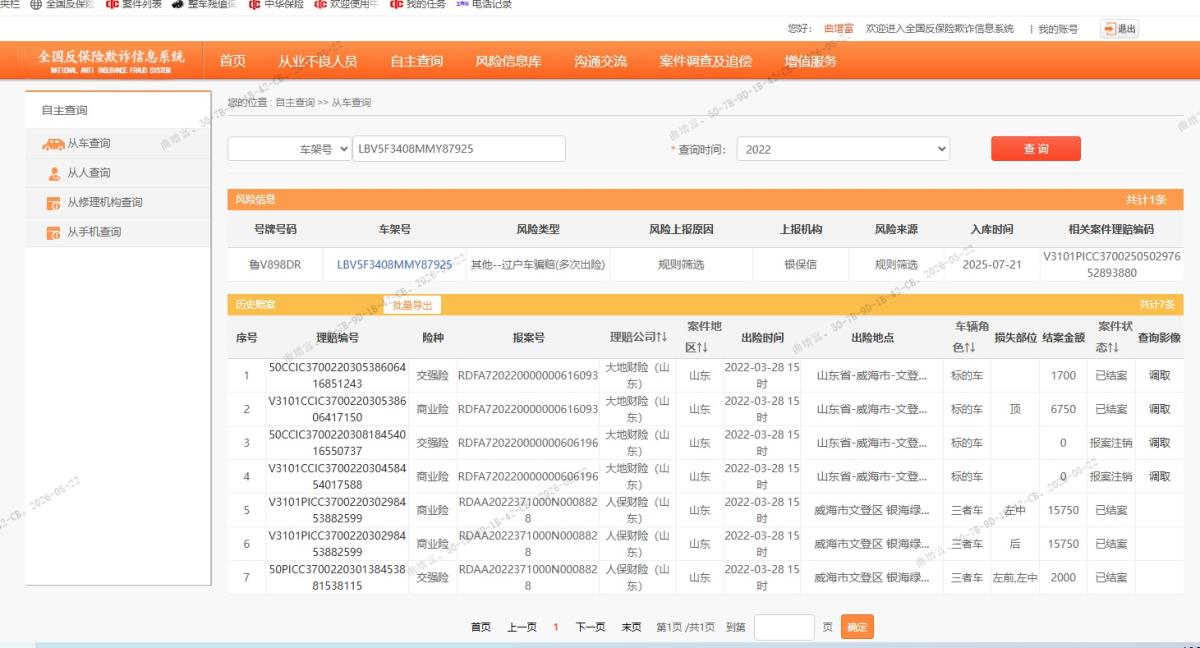The width and height of the screenshot is (1200, 648).
Task: Click the 从手机查询 sidebar icon
Action: (x=54, y=233)
